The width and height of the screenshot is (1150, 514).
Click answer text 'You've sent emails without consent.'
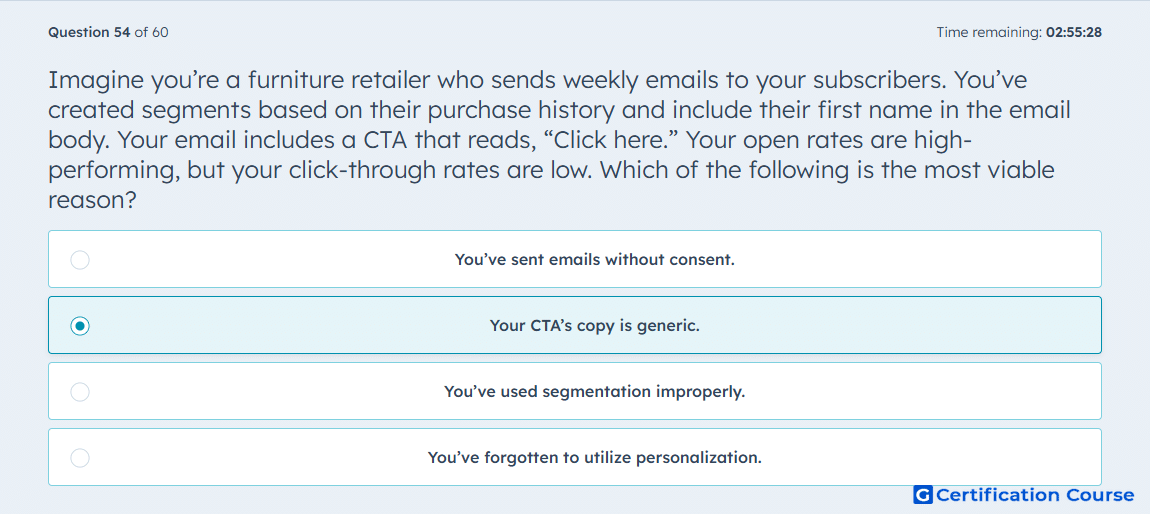pos(594,260)
